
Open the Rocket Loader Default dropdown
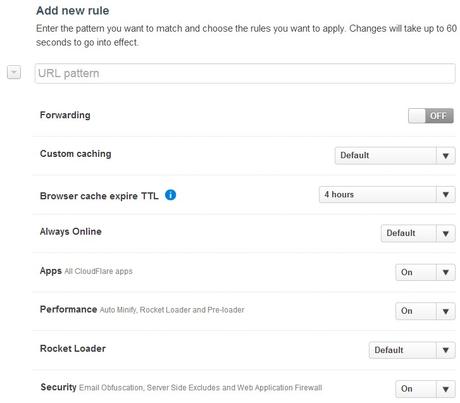point(412,350)
